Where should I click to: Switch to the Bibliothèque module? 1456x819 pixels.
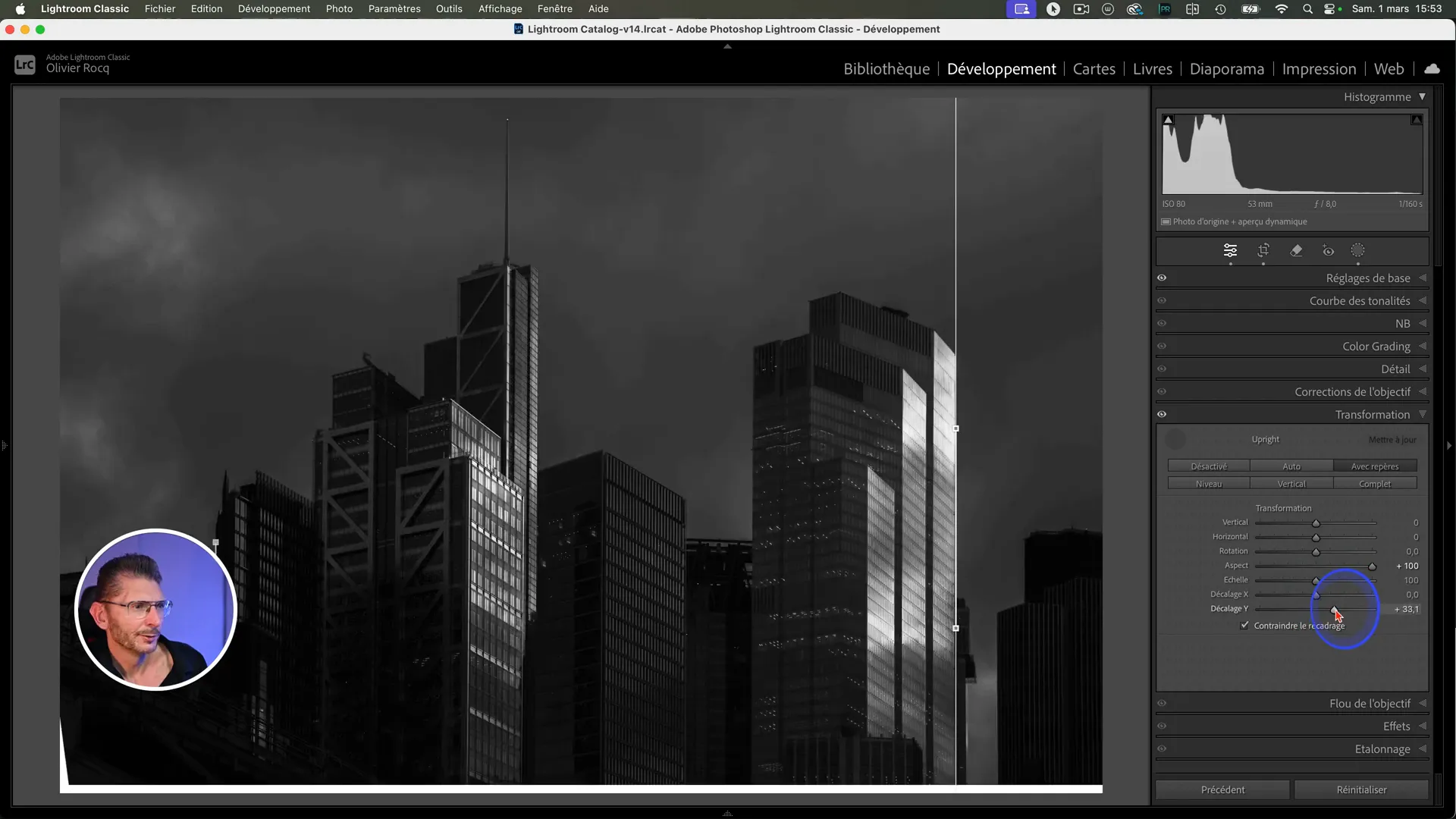886,69
